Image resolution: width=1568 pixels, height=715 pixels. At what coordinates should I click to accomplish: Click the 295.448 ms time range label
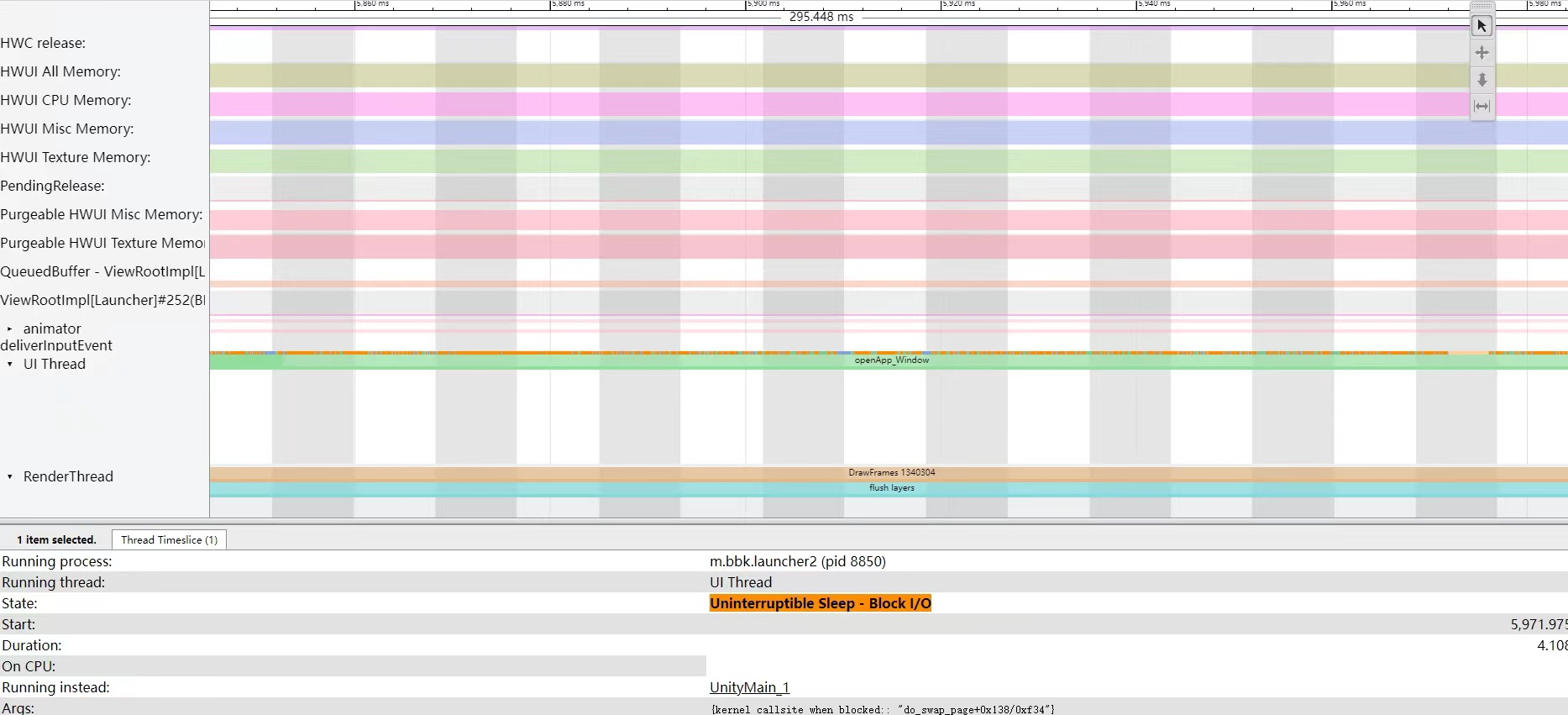point(821,17)
